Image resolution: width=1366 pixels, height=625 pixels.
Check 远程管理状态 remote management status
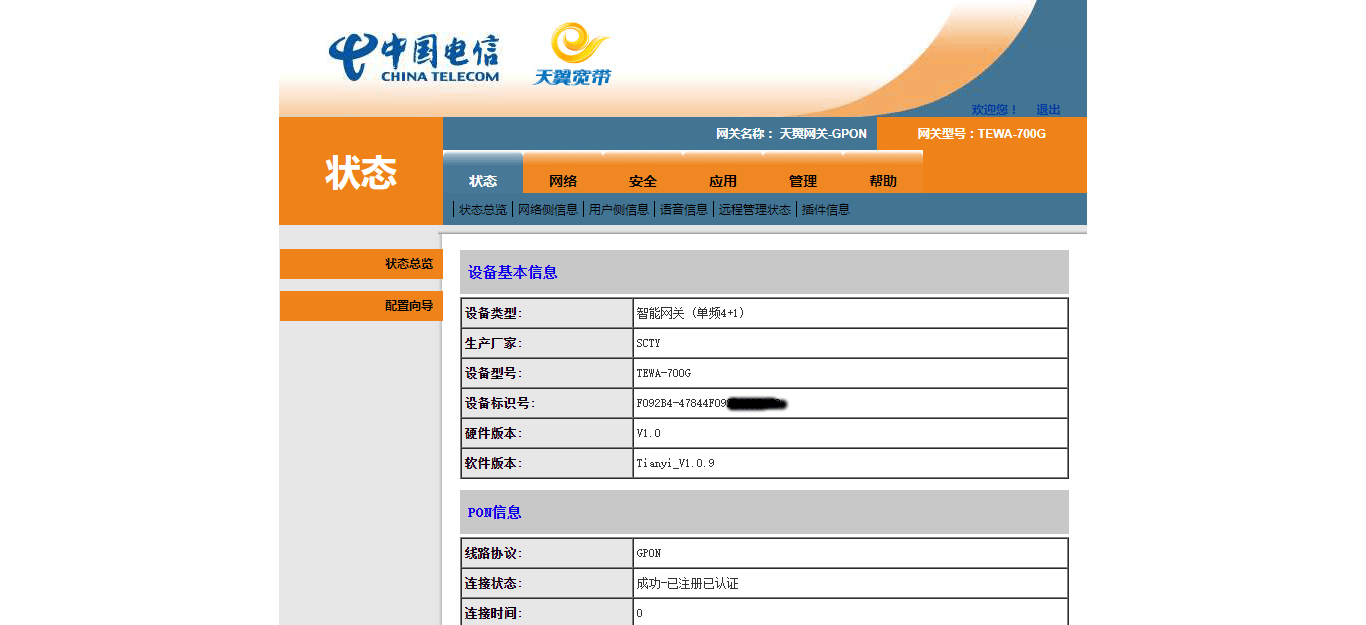[x=752, y=209]
